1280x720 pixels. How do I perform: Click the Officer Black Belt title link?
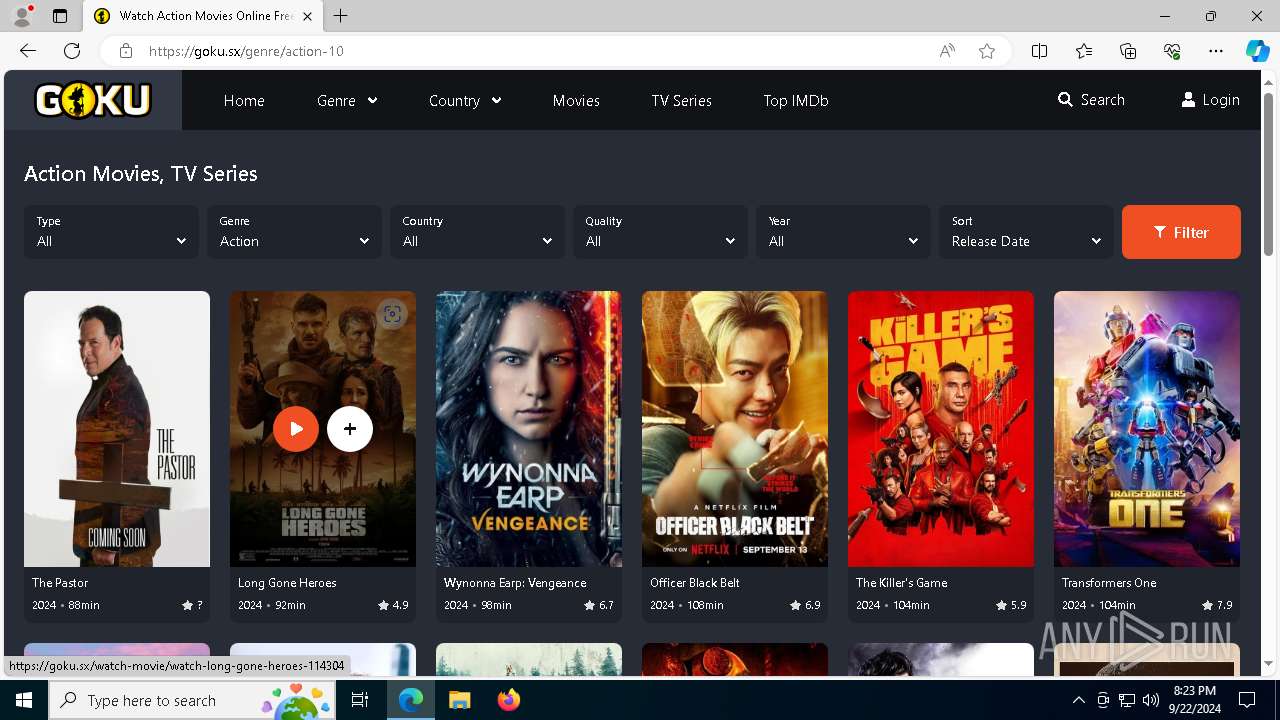click(695, 582)
